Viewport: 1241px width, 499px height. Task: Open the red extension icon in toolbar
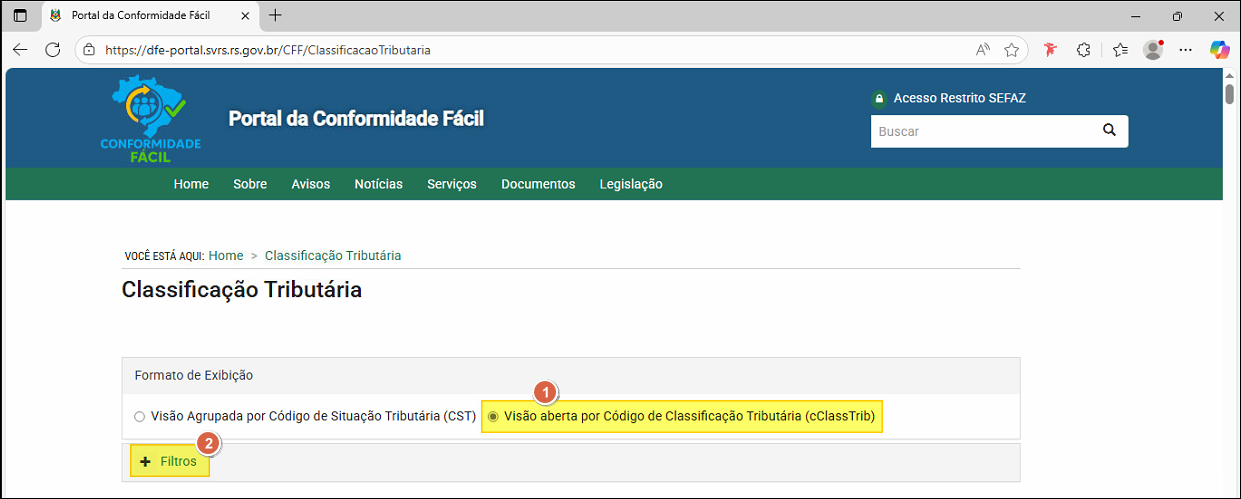click(1050, 49)
